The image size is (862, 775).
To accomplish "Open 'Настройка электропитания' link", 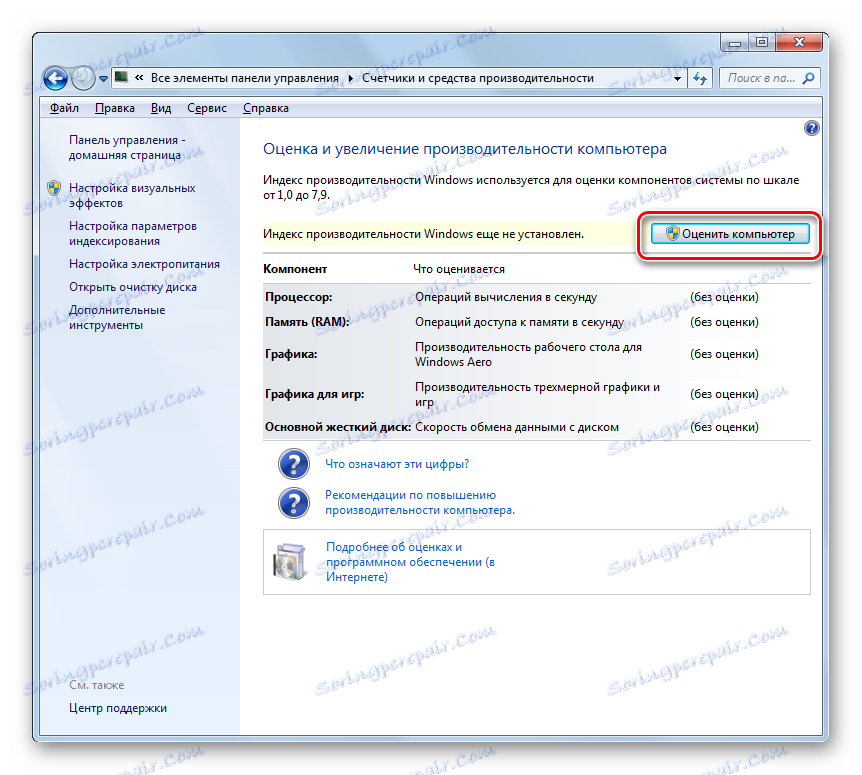I will tap(144, 264).
